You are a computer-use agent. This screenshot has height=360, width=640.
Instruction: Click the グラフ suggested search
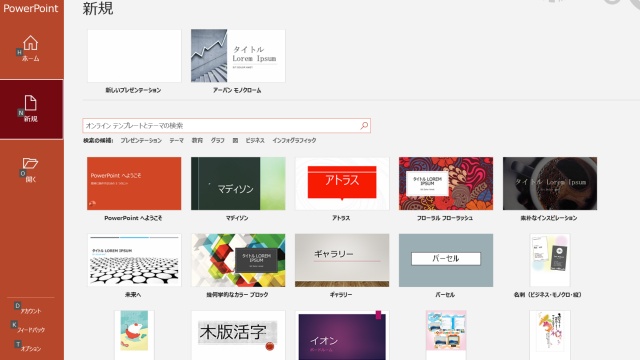pyautogui.click(x=218, y=140)
